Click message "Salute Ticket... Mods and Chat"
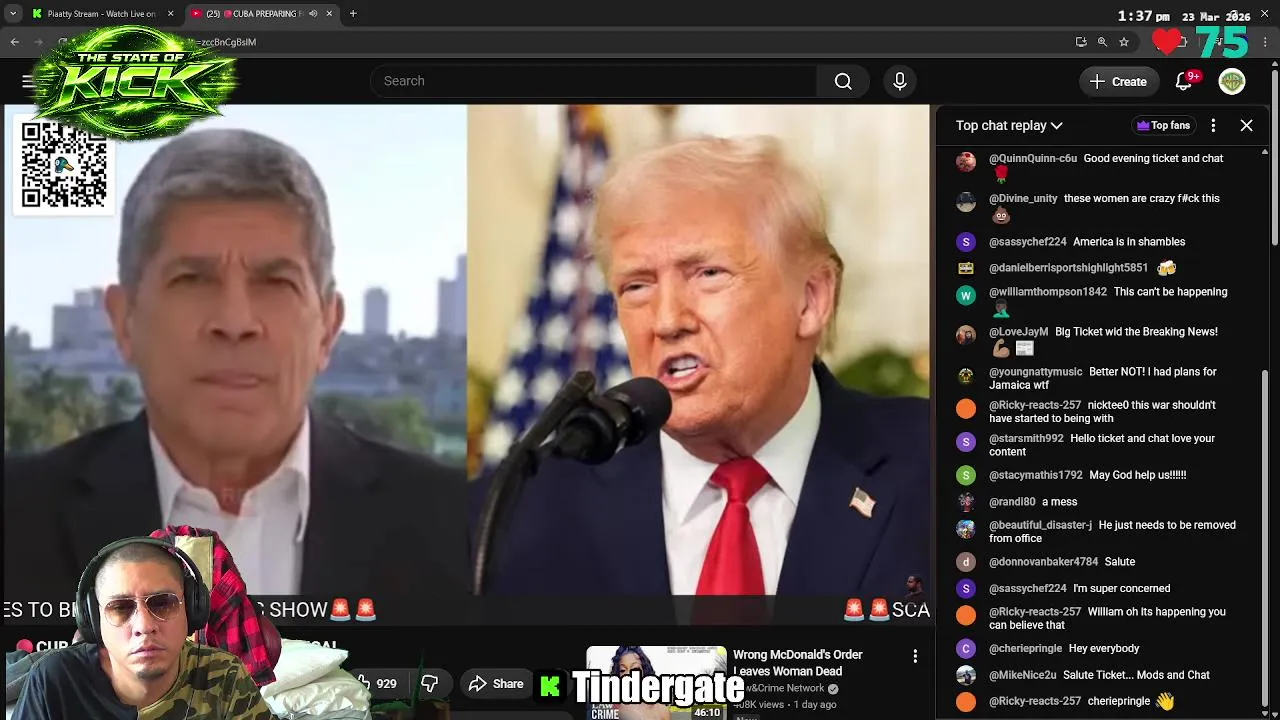The image size is (1280, 720). point(1136,675)
